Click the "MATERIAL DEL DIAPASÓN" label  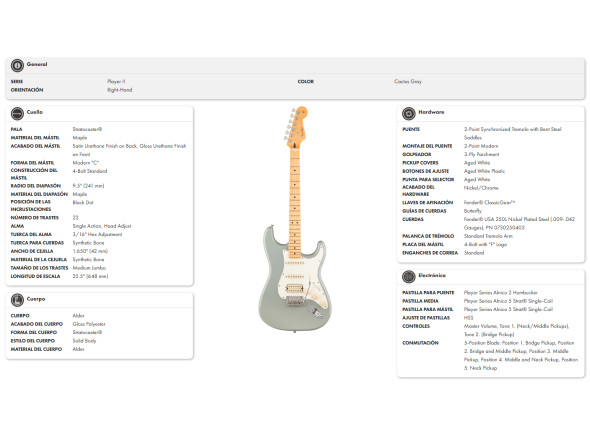pyautogui.click(x=39, y=194)
